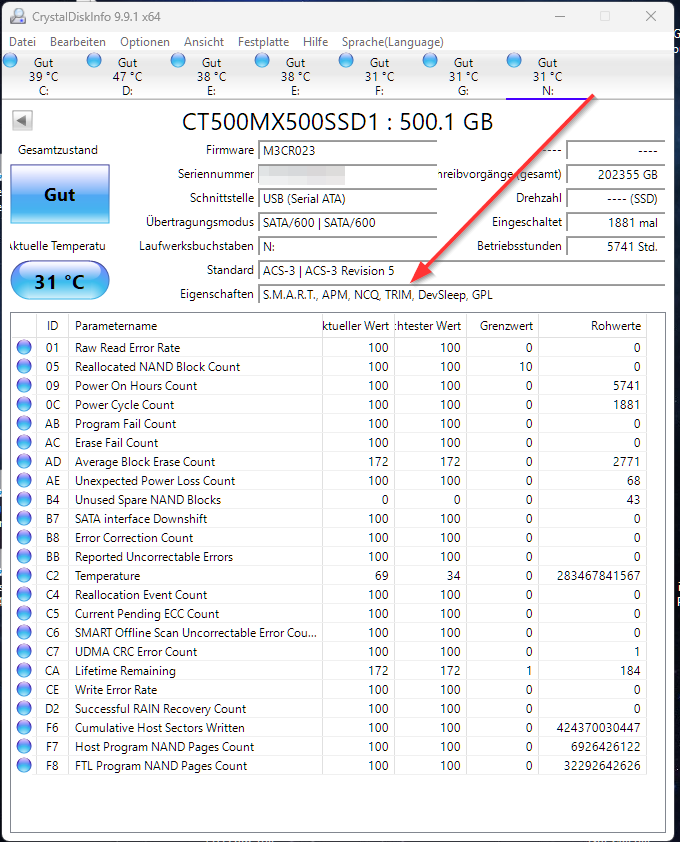Click status icon for Cumulative Host Sectors Written
This screenshot has height=842, width=680.
click(x=24, y=727)
